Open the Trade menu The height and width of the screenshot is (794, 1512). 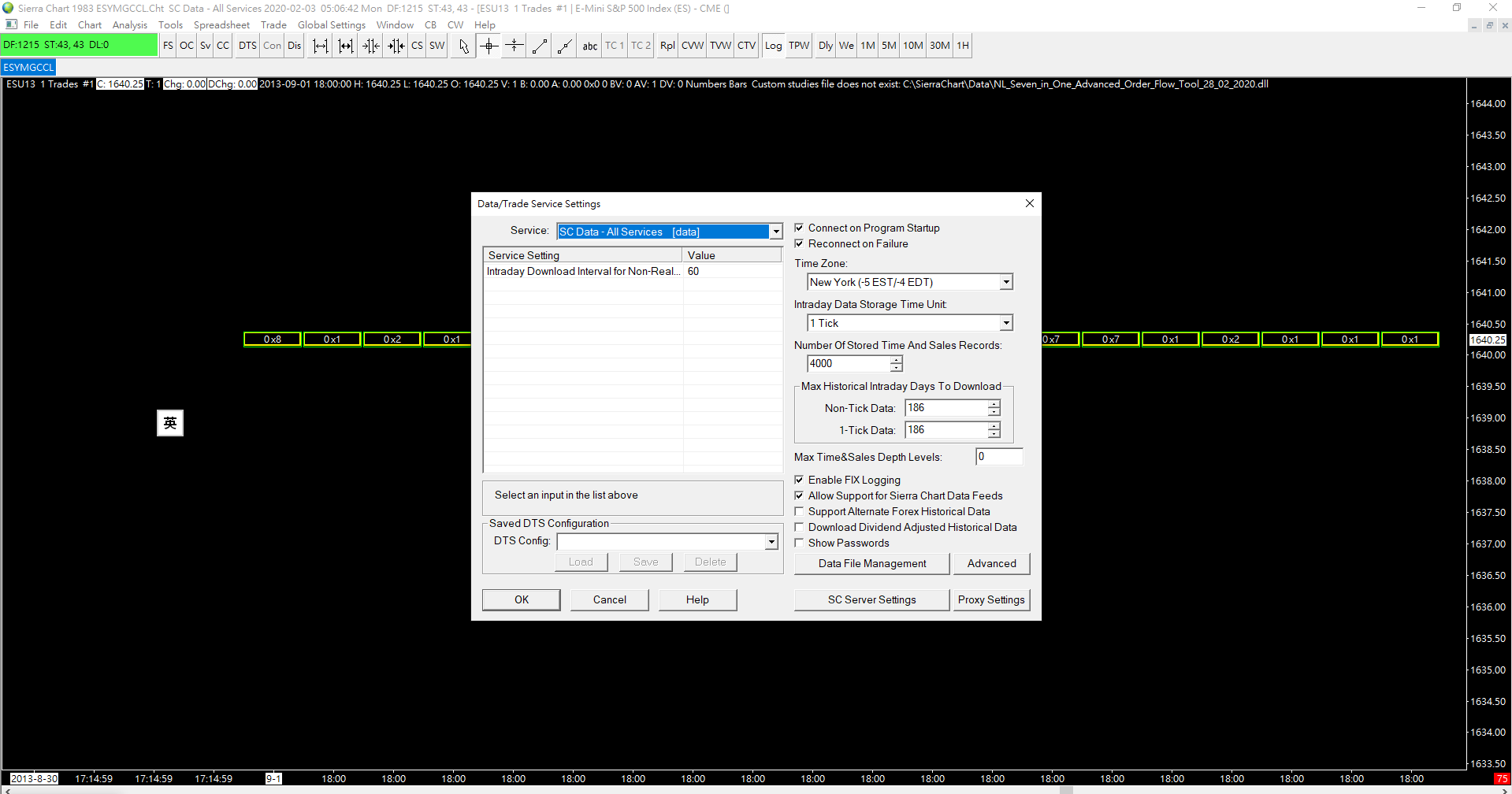(x=273, y=25)
